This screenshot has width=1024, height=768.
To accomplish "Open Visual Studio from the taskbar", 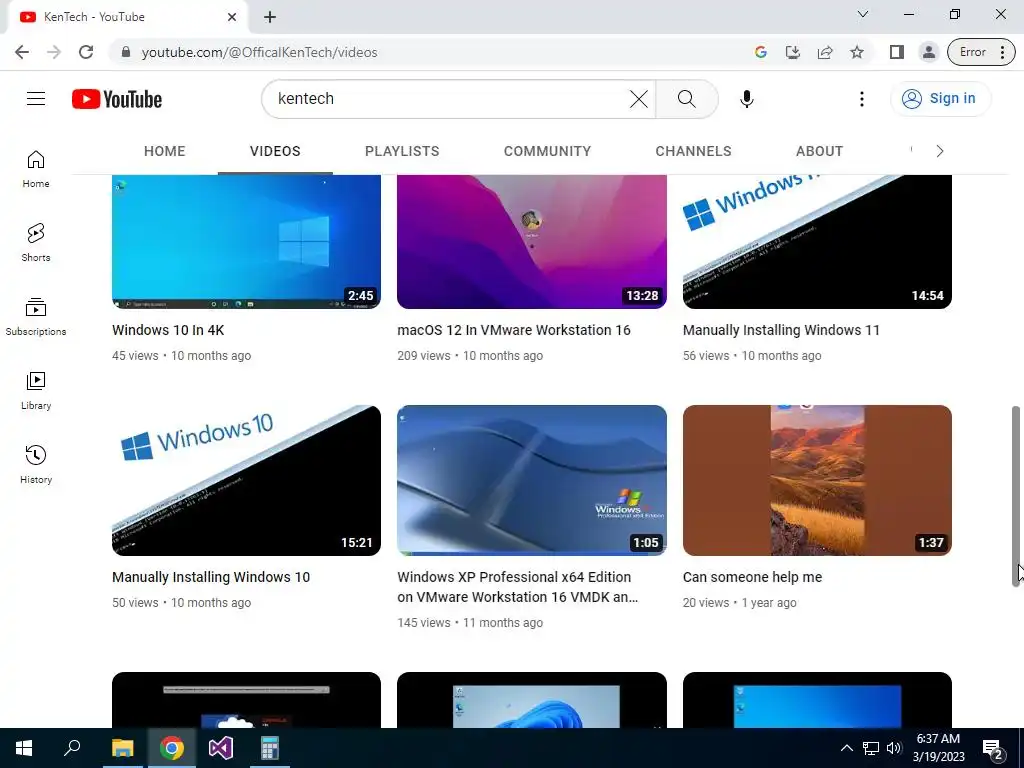I will pos(220,748).
